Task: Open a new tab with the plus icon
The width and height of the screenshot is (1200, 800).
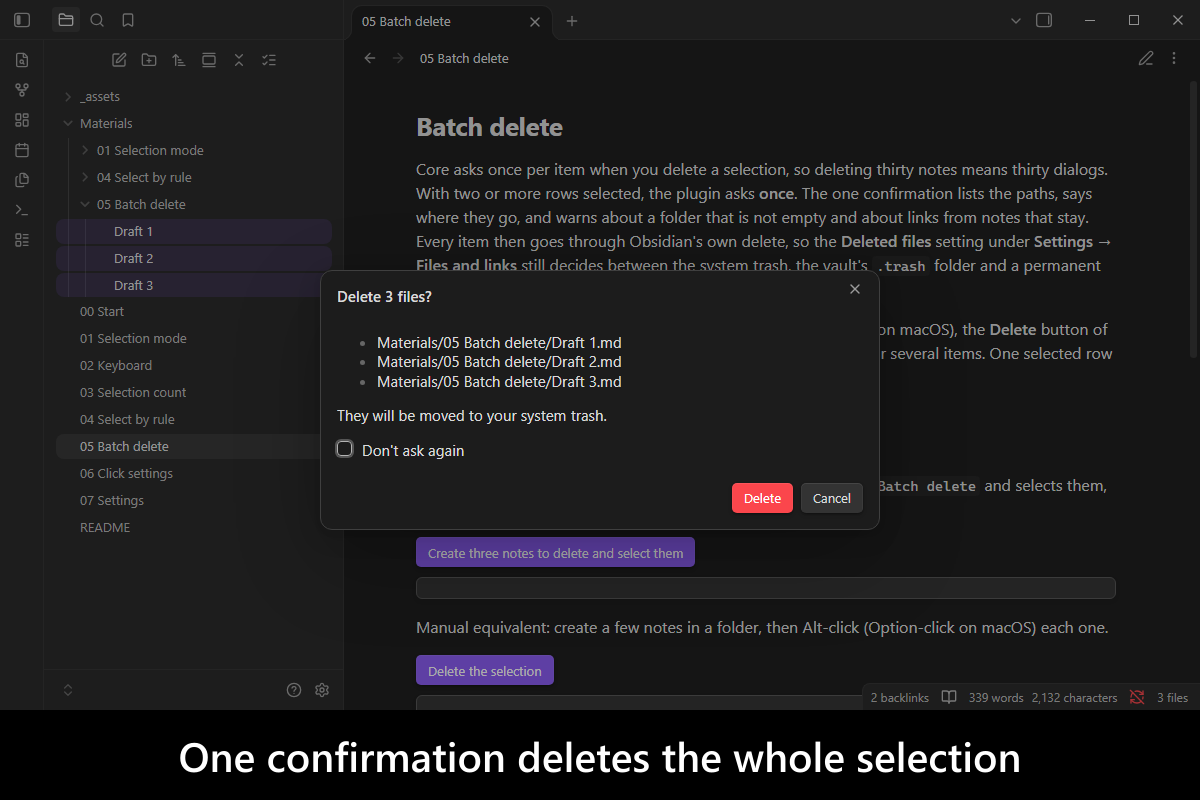Action: (572, 21)
